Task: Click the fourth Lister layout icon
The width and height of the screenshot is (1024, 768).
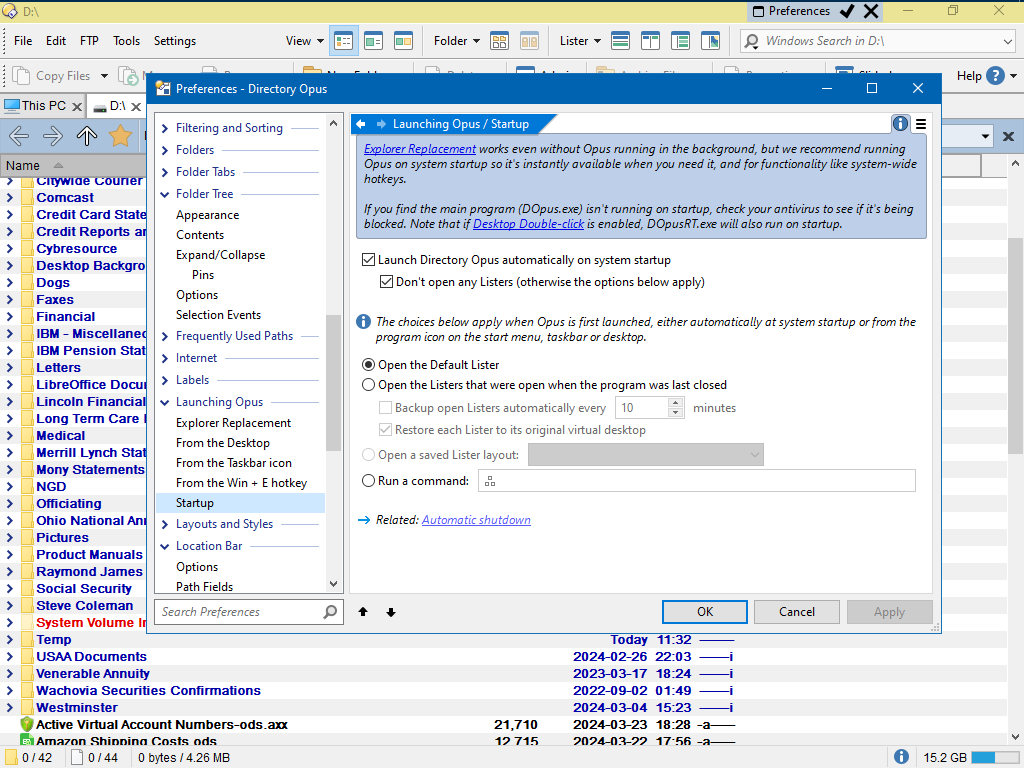Action: point(711,41)
